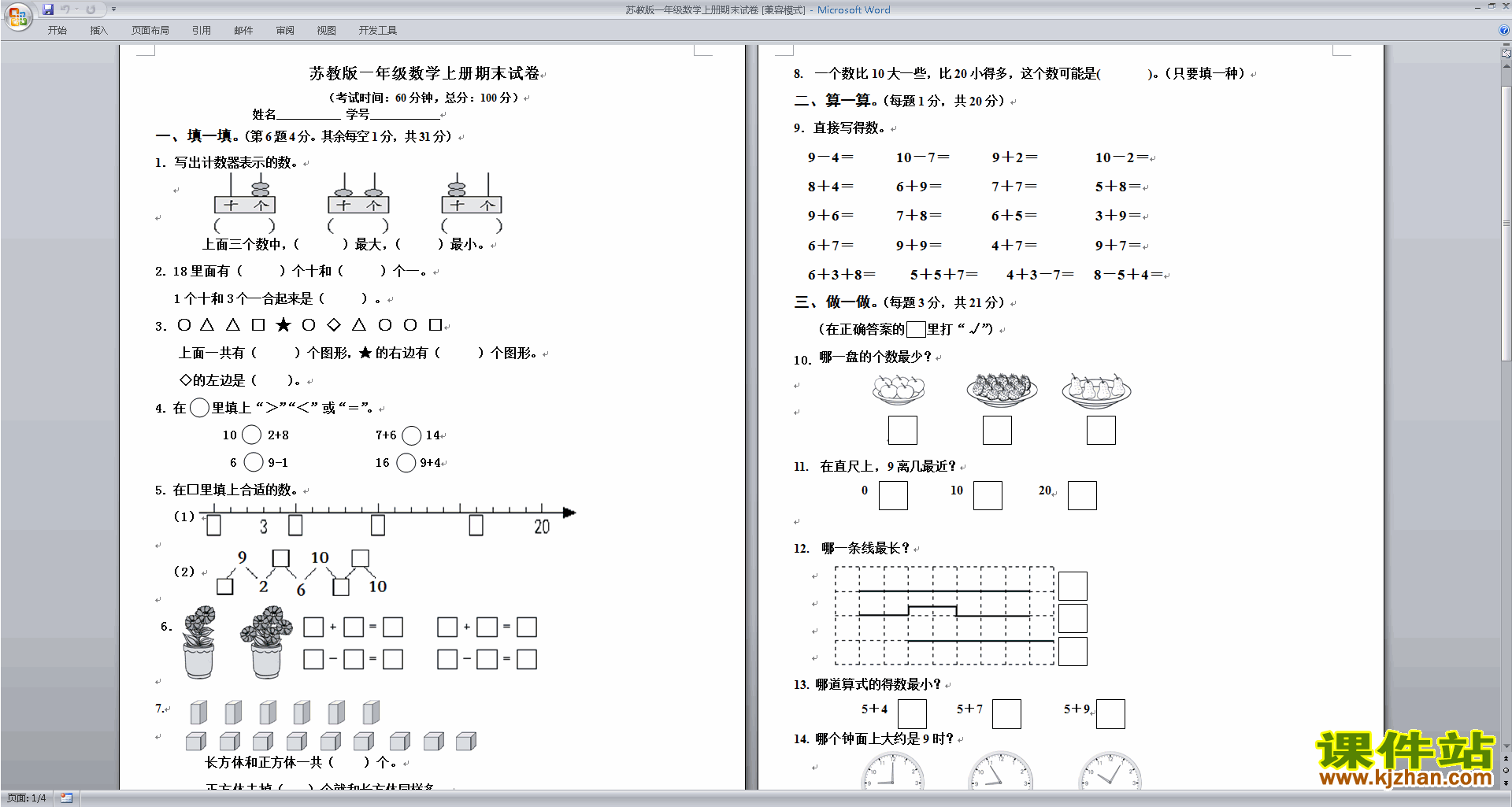Open the 开发工具 ribbon tab

[x=378, y=31]
